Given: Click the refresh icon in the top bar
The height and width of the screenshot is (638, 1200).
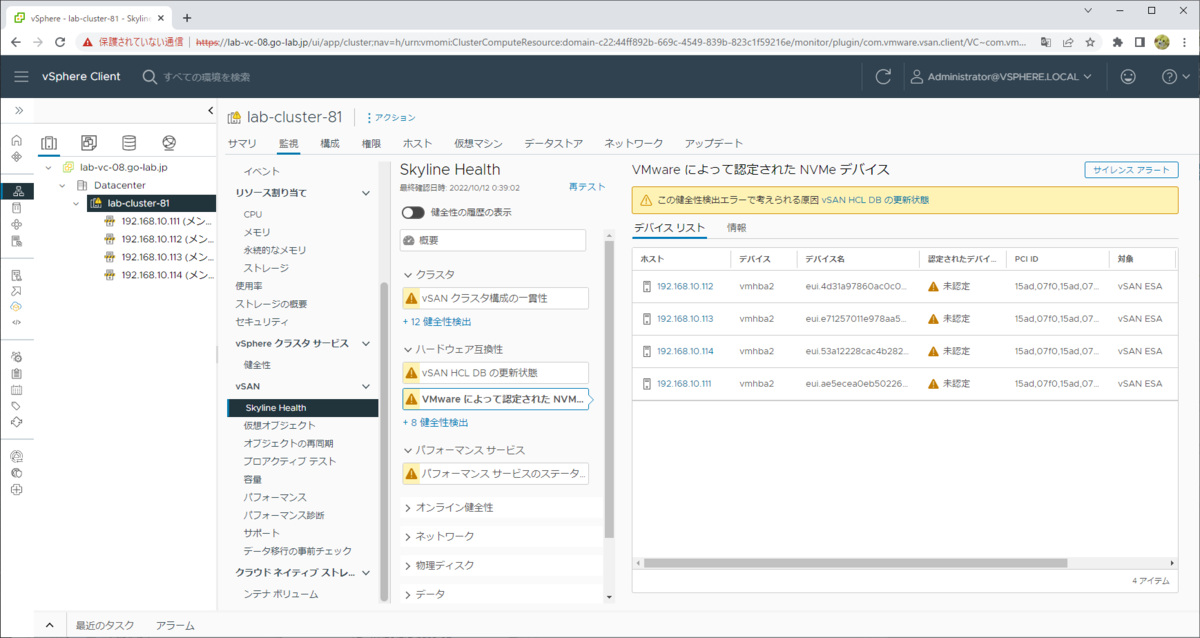Looking at the screenshot, I should pyautogui.click(x=883, y=77).
